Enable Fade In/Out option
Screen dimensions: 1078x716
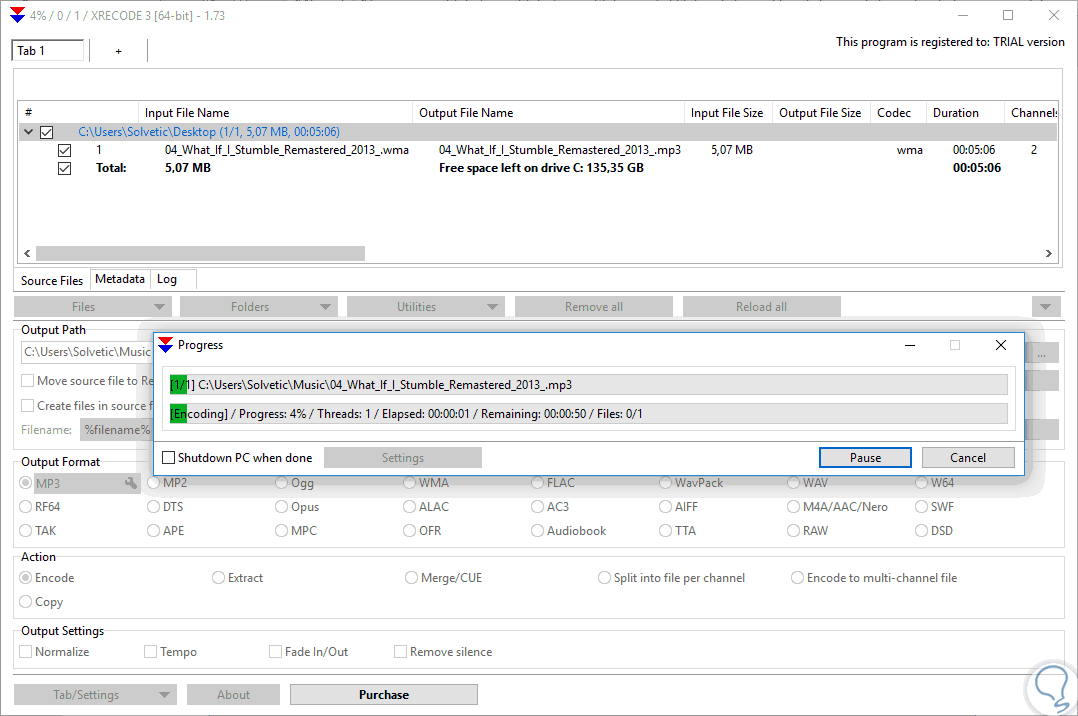275,651
